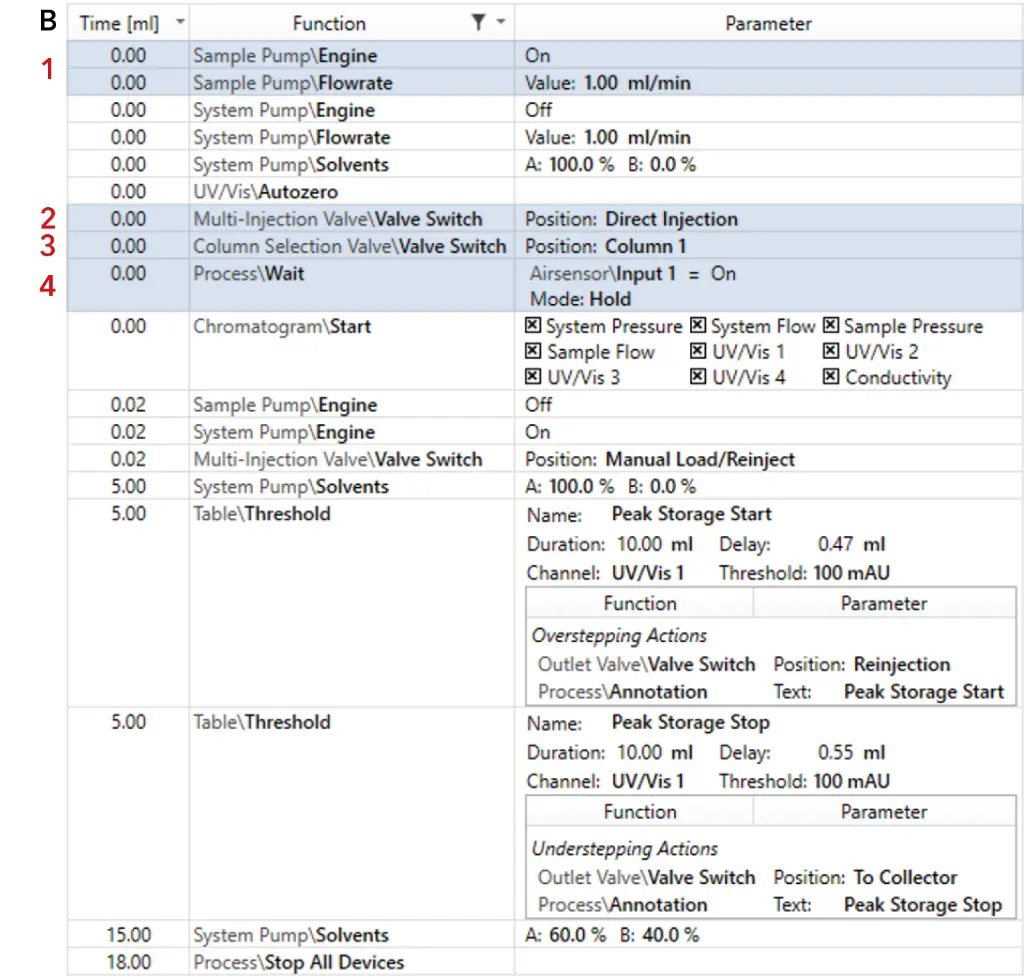Click the filter icon in Function header
Image resolution: width=1024 pixels, height=976 pixels.
click(480, 22)
